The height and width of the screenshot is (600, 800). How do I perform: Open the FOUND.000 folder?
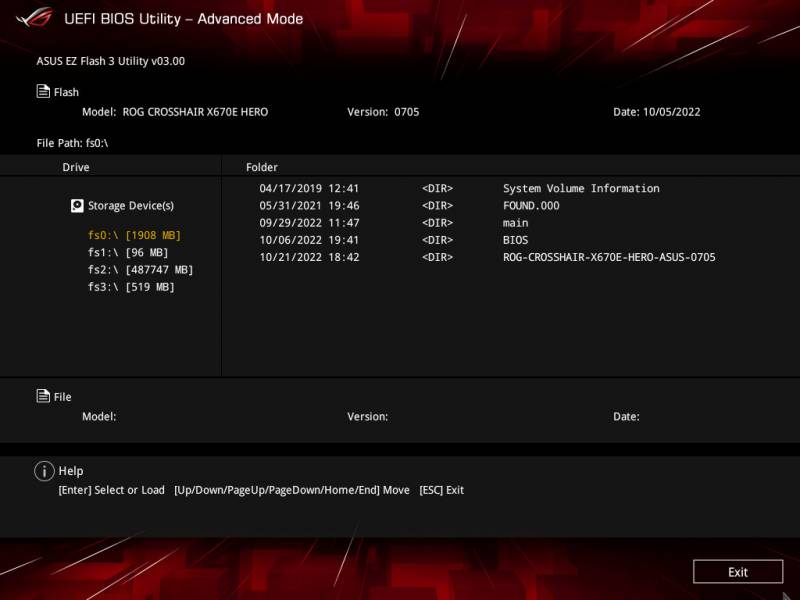[530, 206]
